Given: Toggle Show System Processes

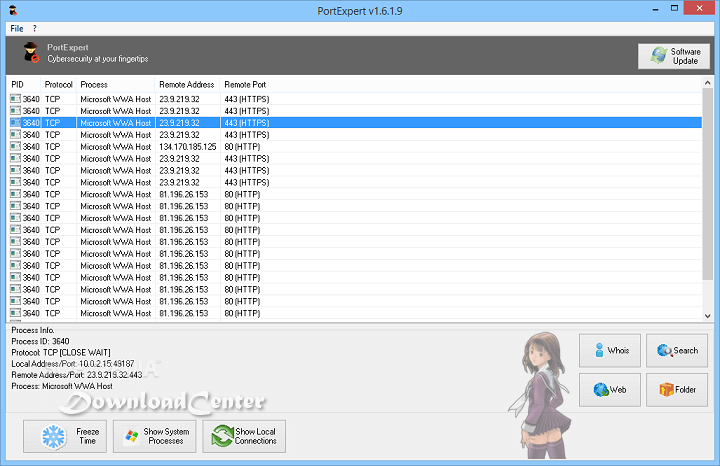Looking at the screenshot, I should 154,436.
